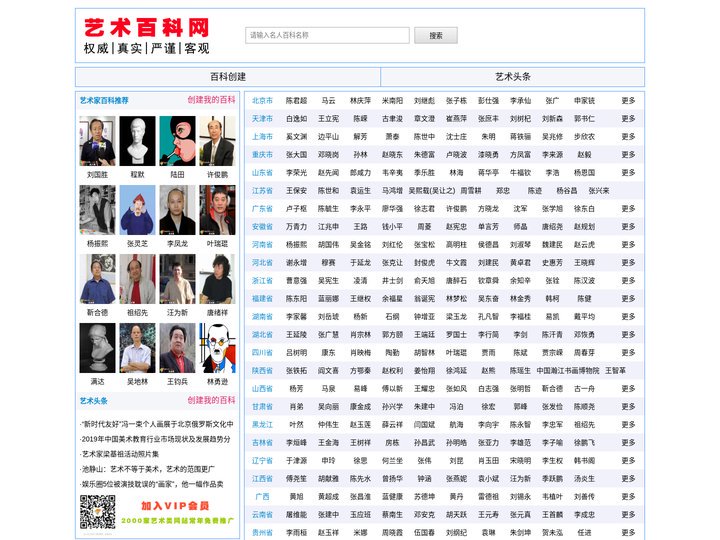Click the 搜索 search button

436,35
